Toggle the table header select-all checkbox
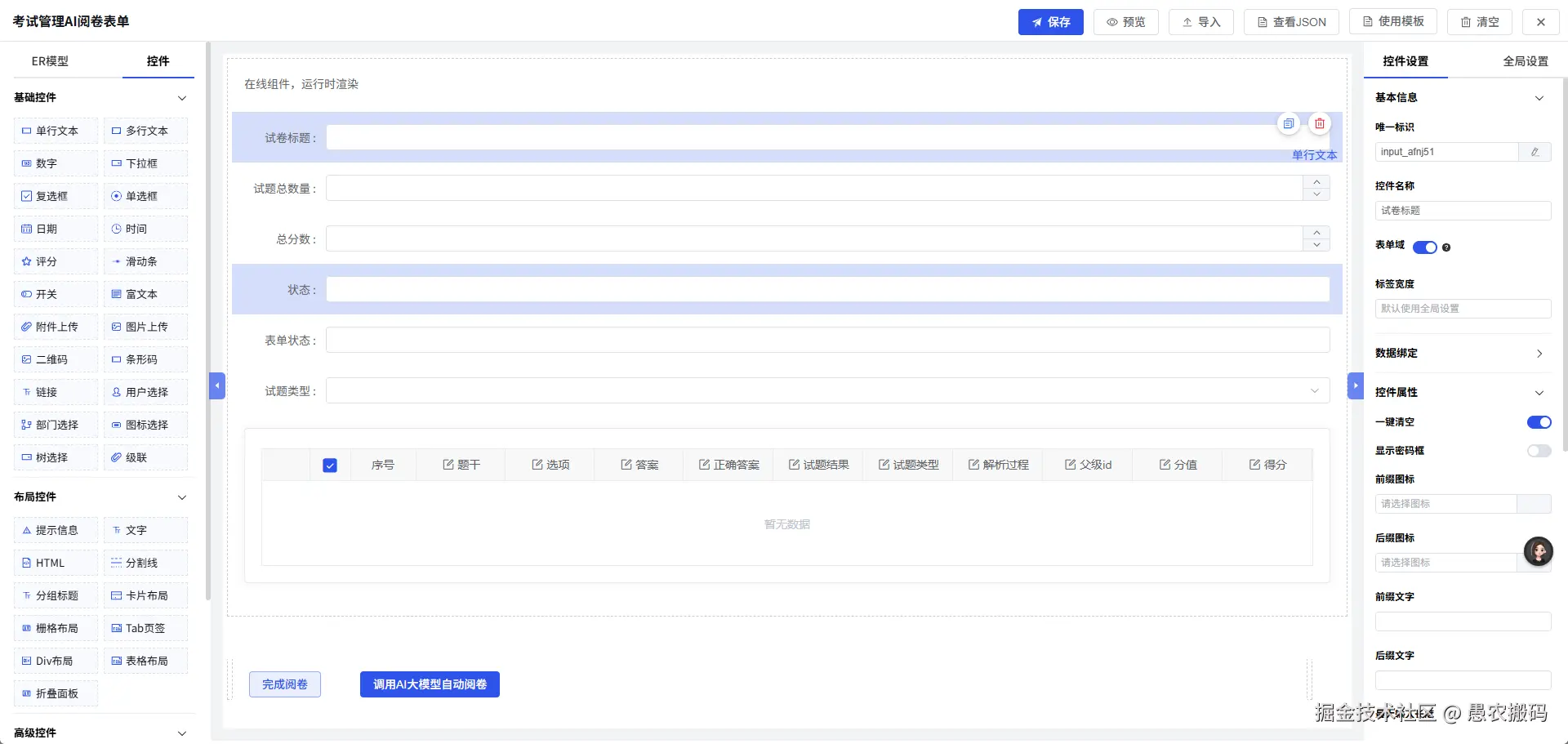The width and height of the screenshot is (1568, 744). pyautogui.click(x=330, y=466)
